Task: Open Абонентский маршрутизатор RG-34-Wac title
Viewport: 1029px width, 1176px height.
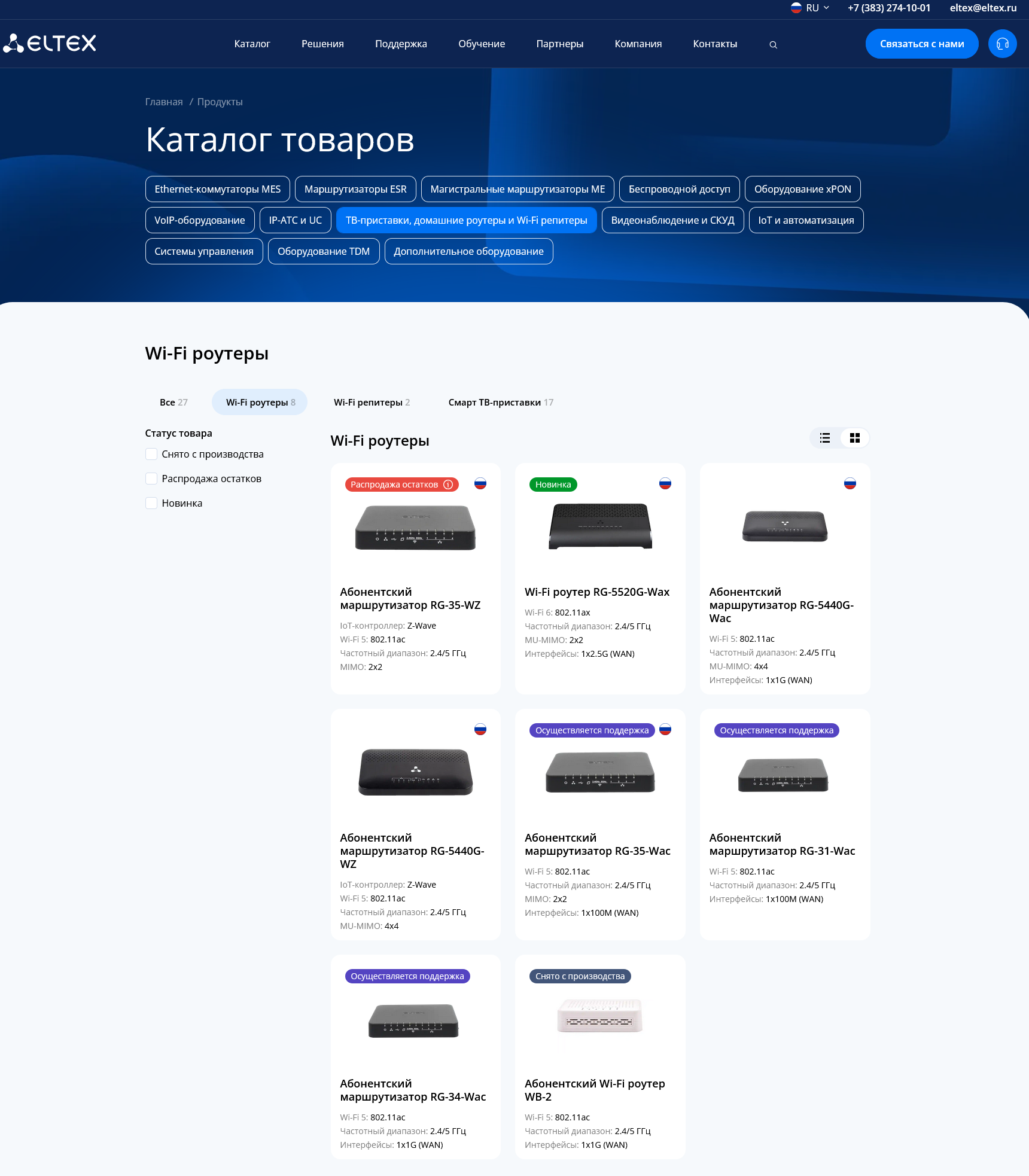Action: pos(413,1090)
